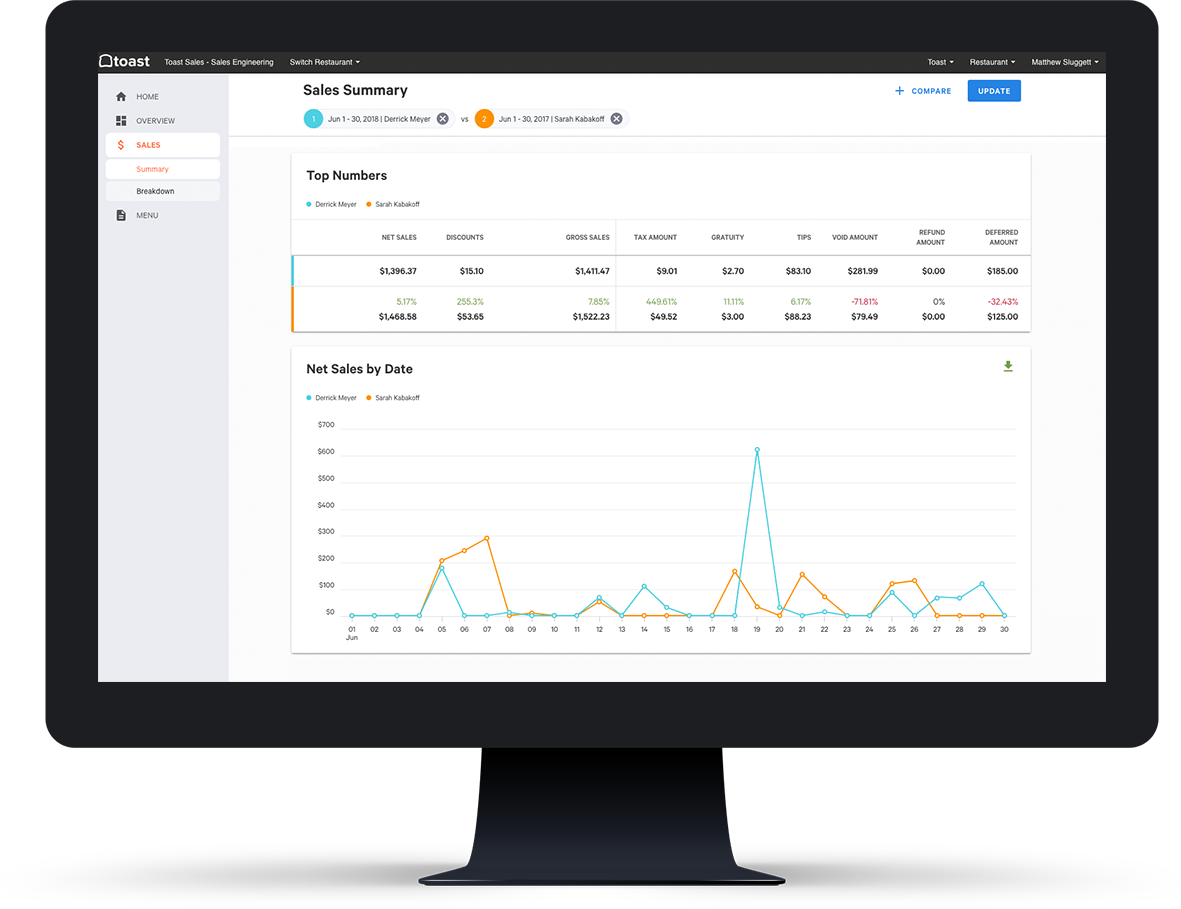Click the Tax Amount column header
This screenshot has width=1181, height=909.
[655, 237]
